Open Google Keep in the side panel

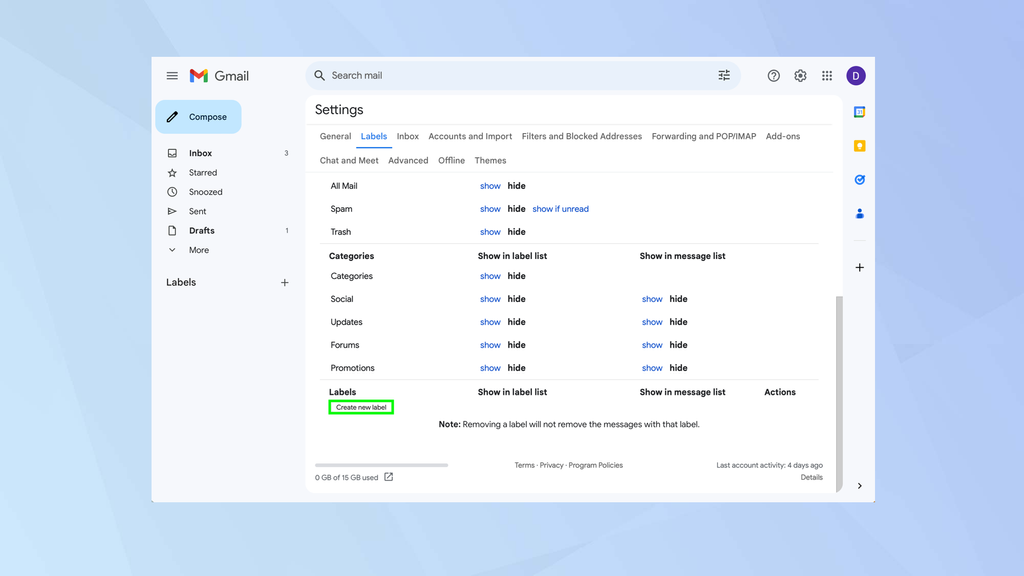point(860,145)
